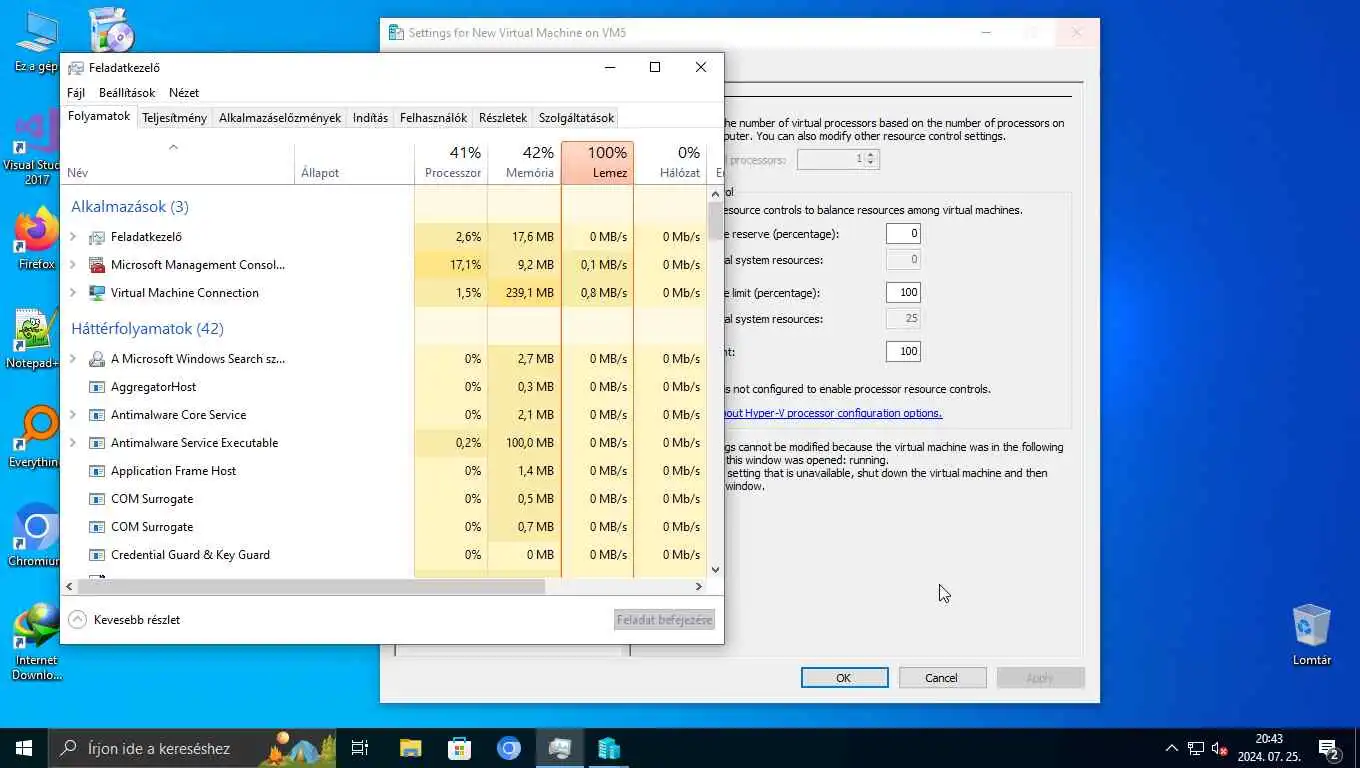Sort processes by Memória column
Screen dimensions: 1360x768
[x=524, y=163]
